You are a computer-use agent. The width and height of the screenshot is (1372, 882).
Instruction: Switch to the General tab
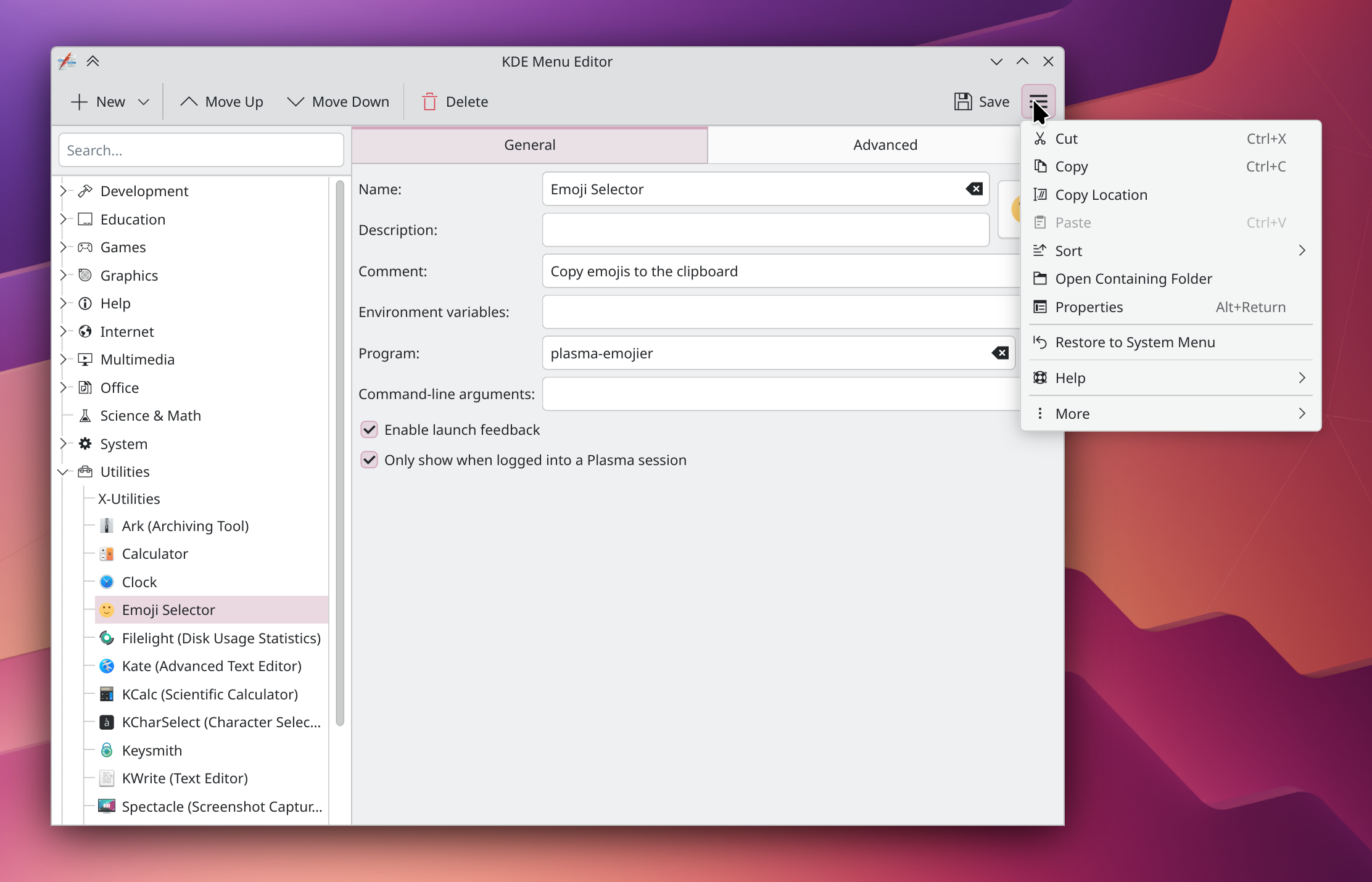click(x=530, y=145)
